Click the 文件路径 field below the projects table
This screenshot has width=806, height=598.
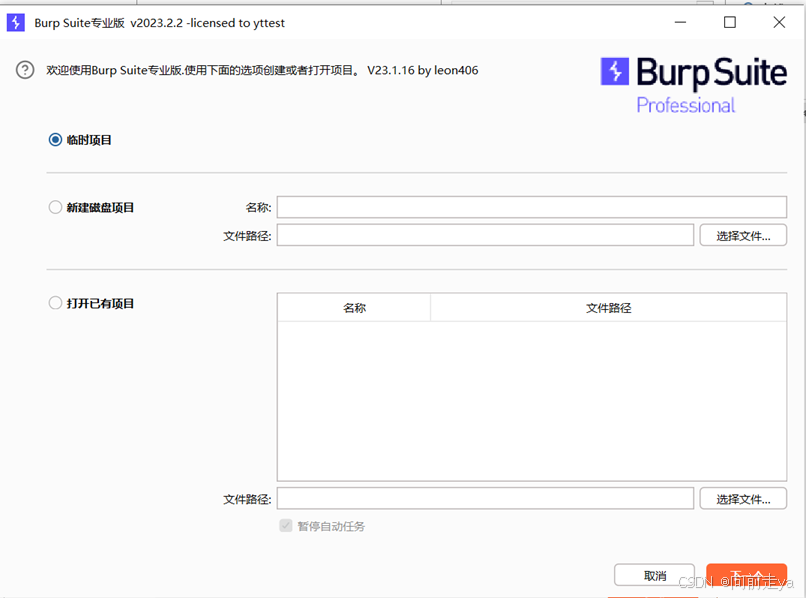tap(485, 498)
